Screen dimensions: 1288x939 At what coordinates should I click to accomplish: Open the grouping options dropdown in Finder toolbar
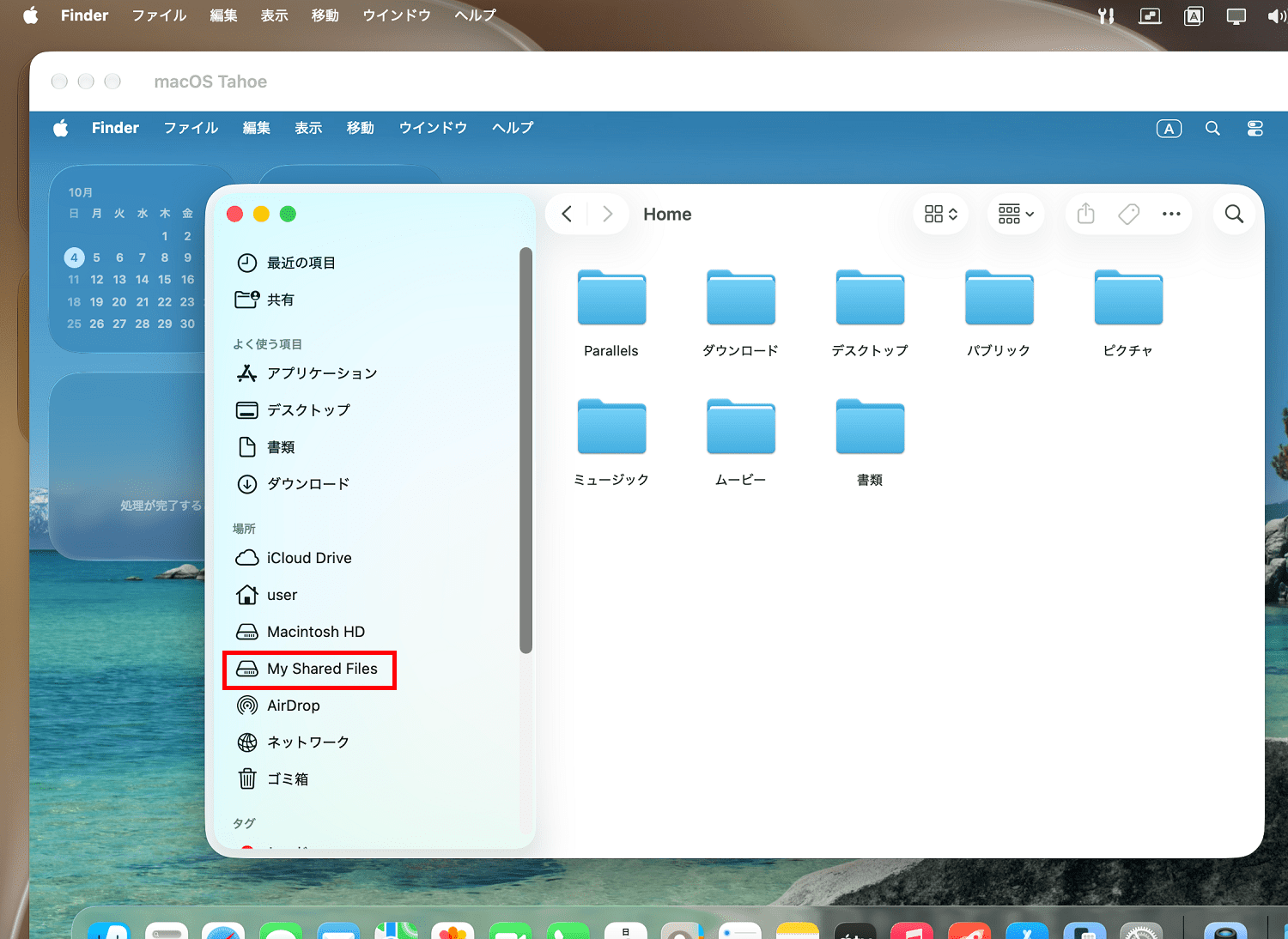click(1017, 214)
